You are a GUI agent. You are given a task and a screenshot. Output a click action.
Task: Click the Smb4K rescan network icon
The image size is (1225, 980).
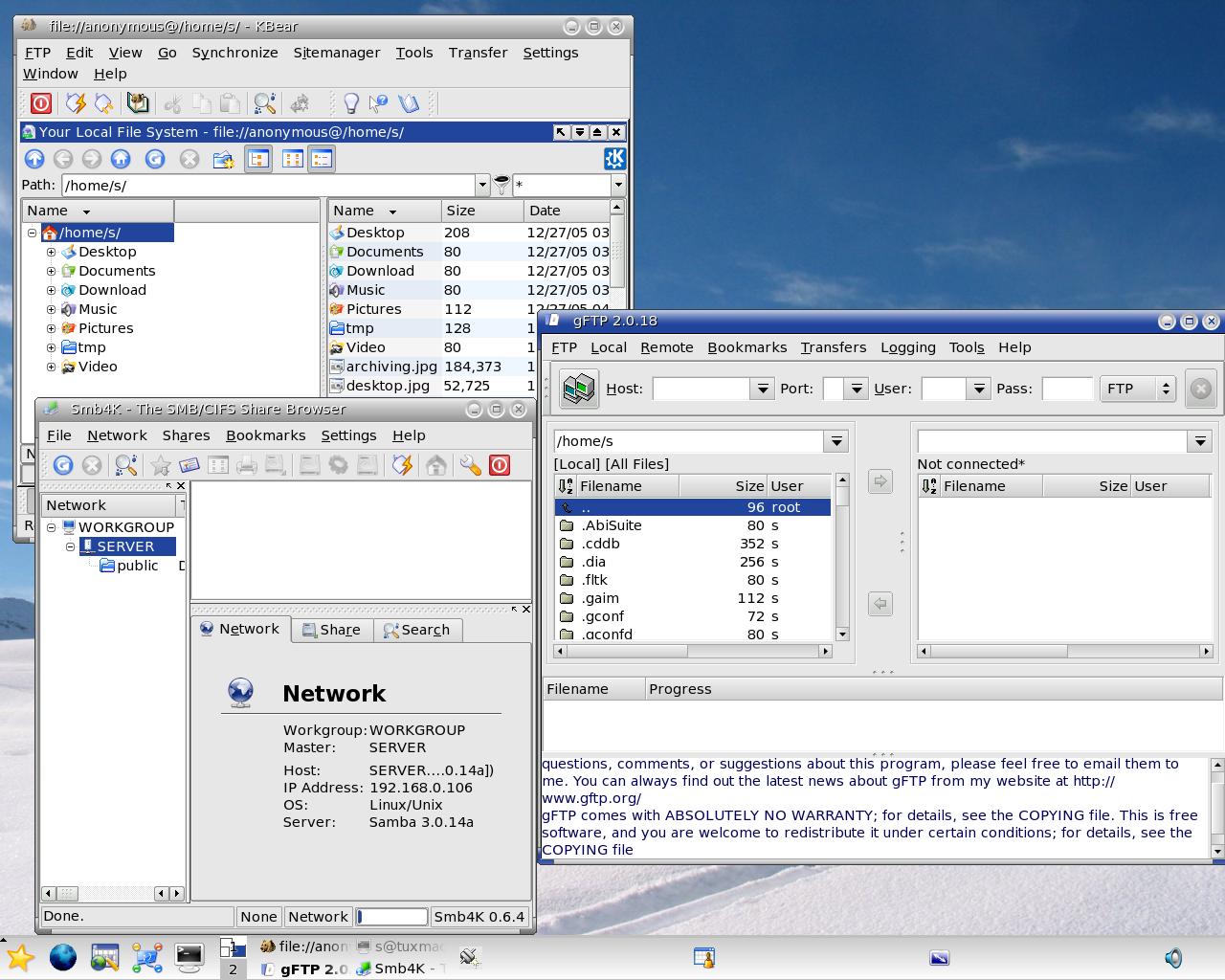[x=63, y=465]
